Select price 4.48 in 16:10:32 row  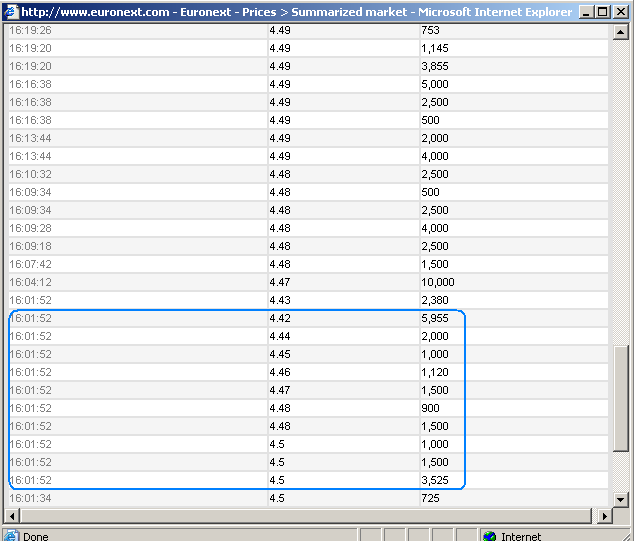coord(280,174)
